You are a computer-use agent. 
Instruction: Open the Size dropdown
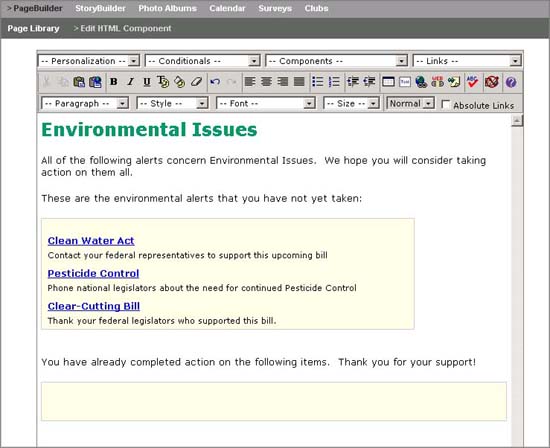coord(351,103)
